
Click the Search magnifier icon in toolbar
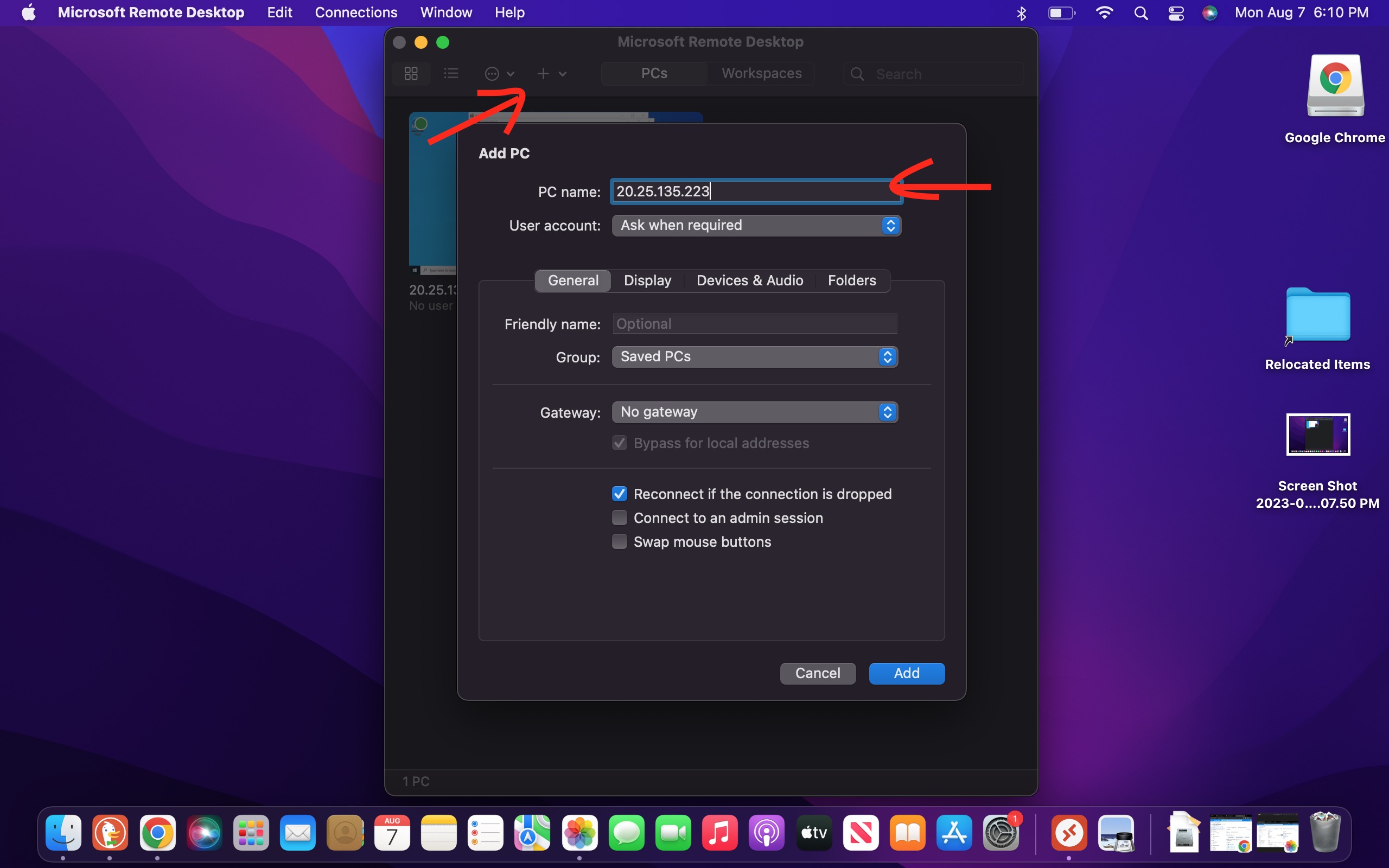(x=857, y=74)
